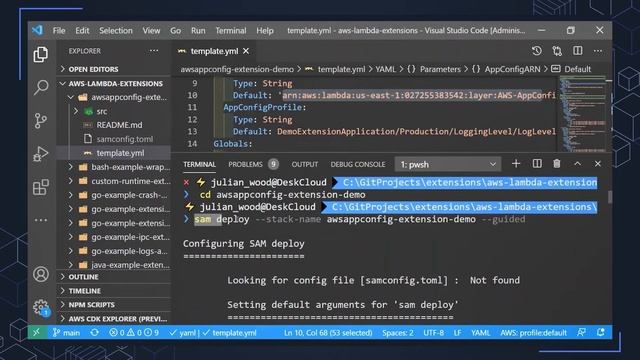640x360 pixels.
Task: Open the Run menu
Action: coord(198,31)
